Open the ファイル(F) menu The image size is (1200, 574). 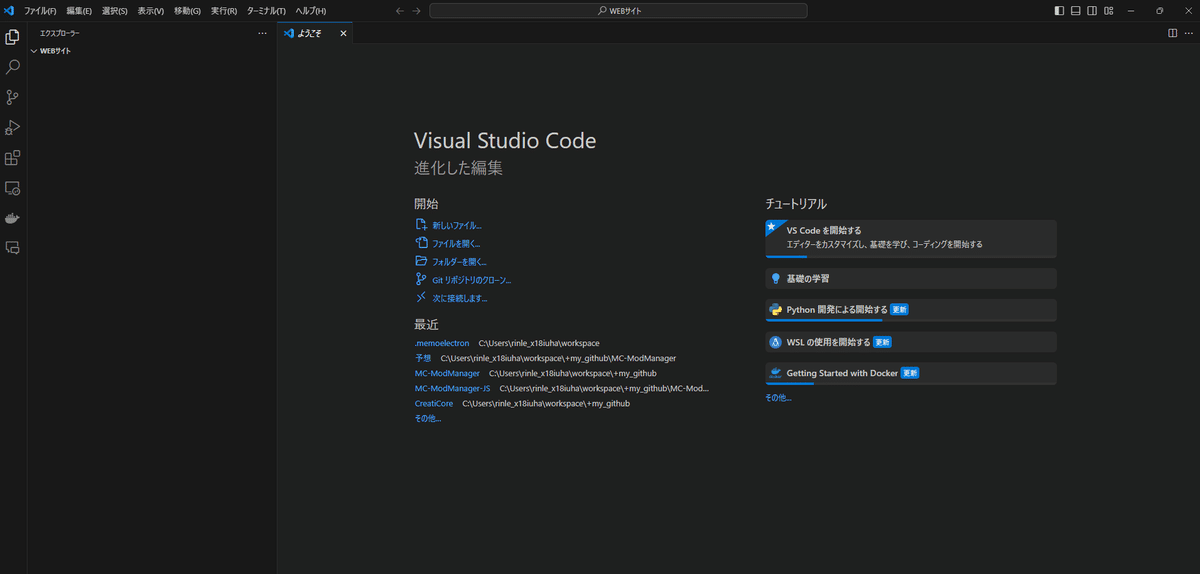[x=40, y=10]
